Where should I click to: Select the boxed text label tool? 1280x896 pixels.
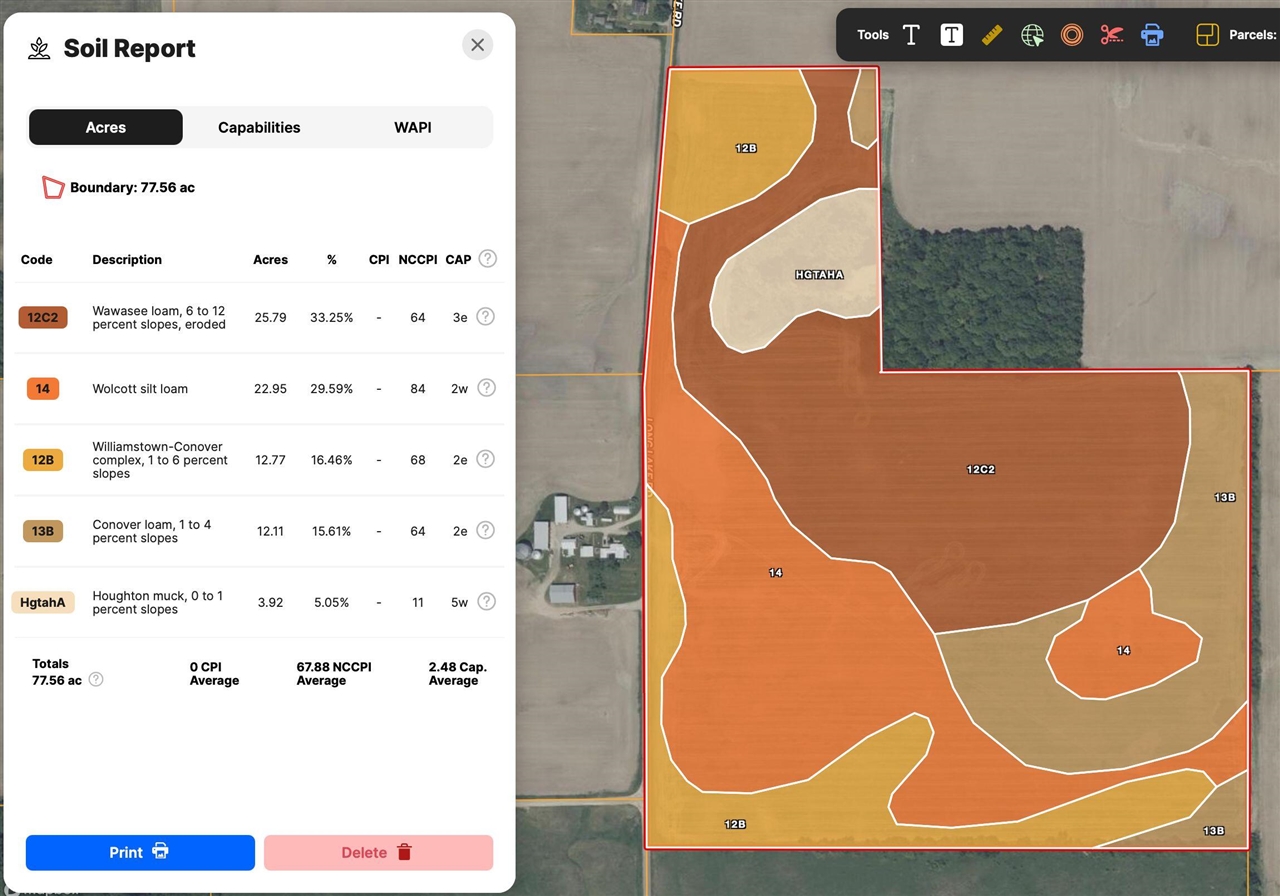pos(951,35)
